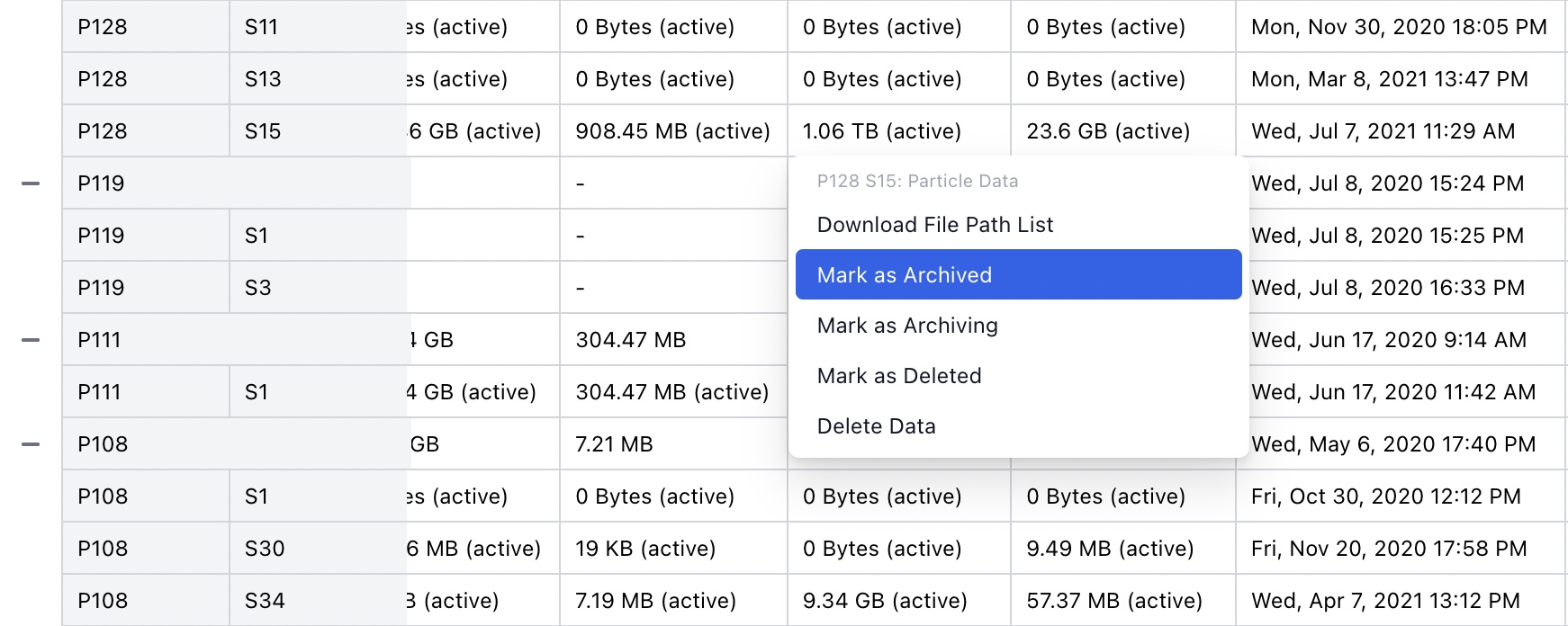Click the 1.06 TB (active) cell
This screenshot has height=626, width=1568.
pos(881,131)
